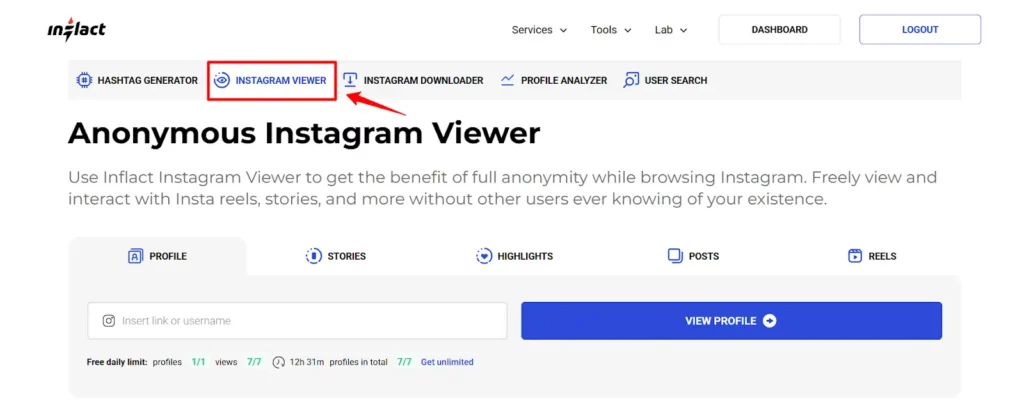This screenshot has width=1024, height=410.
Task: Open the User Search tool
Action: (x=665, y=80)
